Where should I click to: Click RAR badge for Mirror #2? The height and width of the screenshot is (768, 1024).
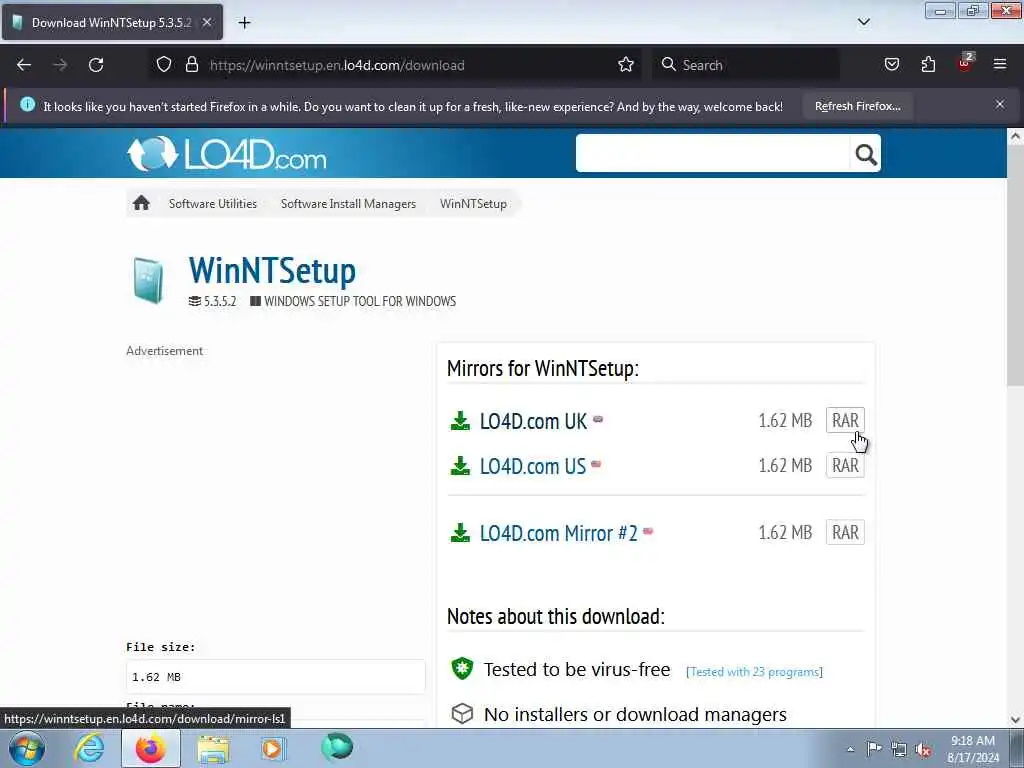845,532
